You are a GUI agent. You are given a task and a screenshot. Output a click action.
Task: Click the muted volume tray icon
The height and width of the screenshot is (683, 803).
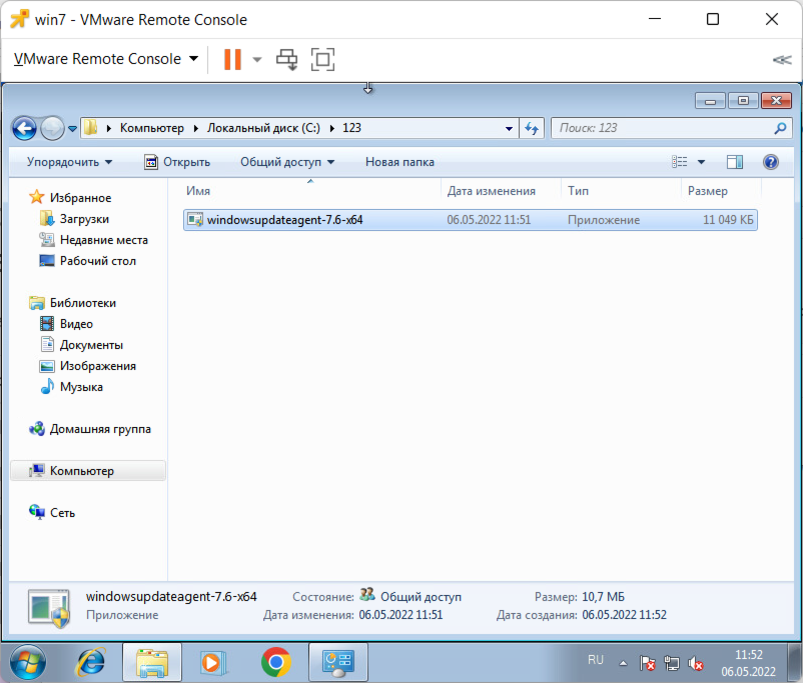(695, 664)
